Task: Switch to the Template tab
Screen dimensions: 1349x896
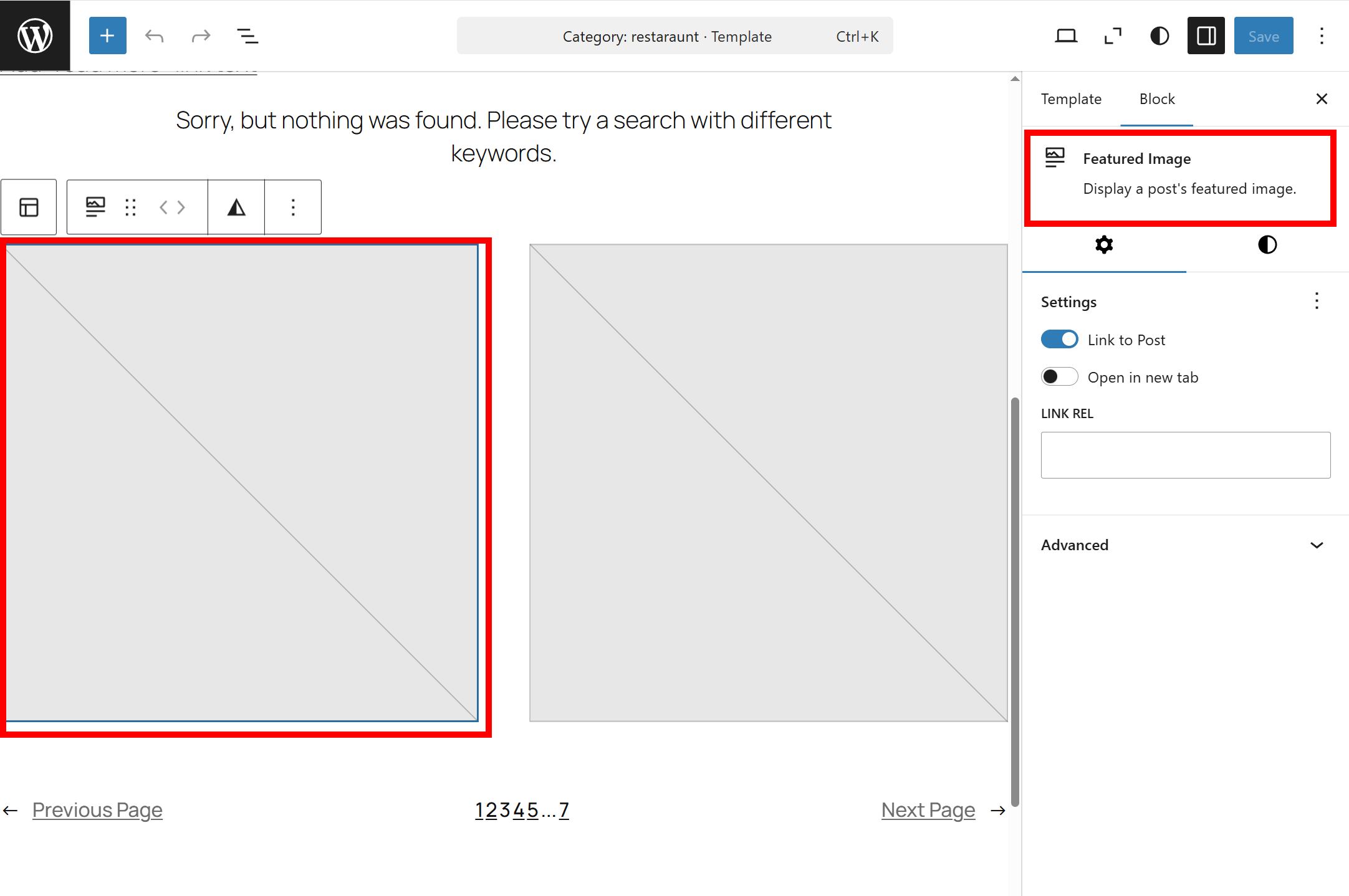Action: coord(1071,99)
